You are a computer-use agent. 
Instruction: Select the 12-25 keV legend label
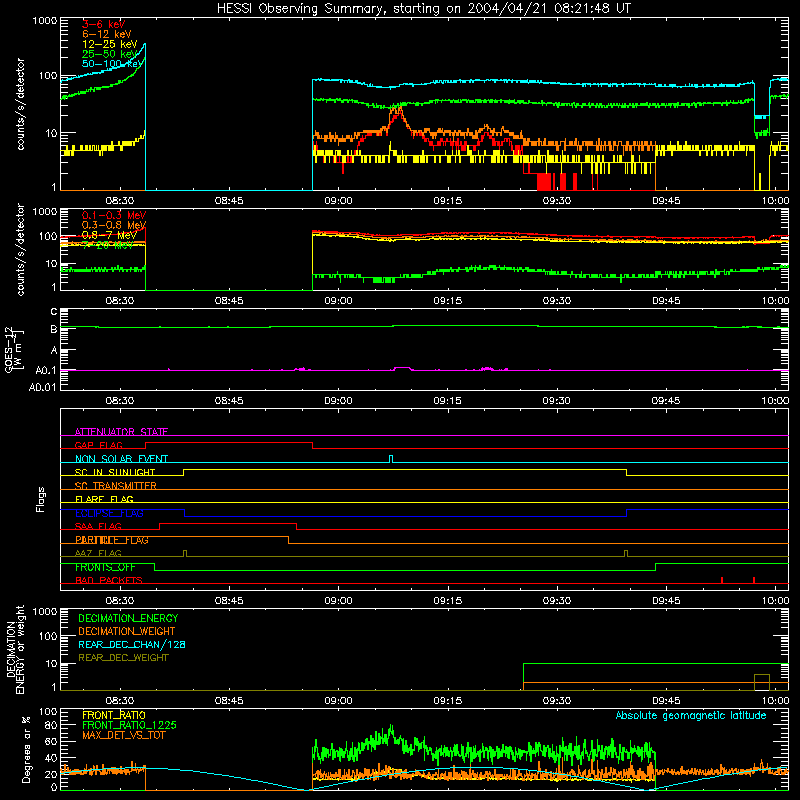[x=110, y=44]
